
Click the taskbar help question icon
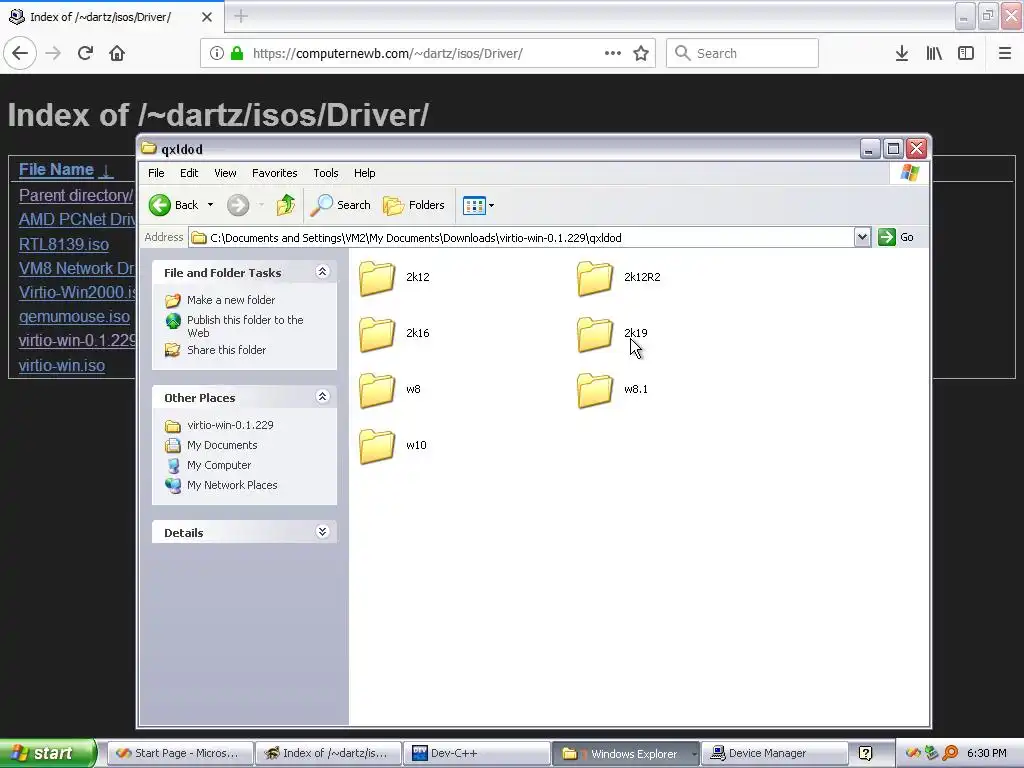point(865,754)
